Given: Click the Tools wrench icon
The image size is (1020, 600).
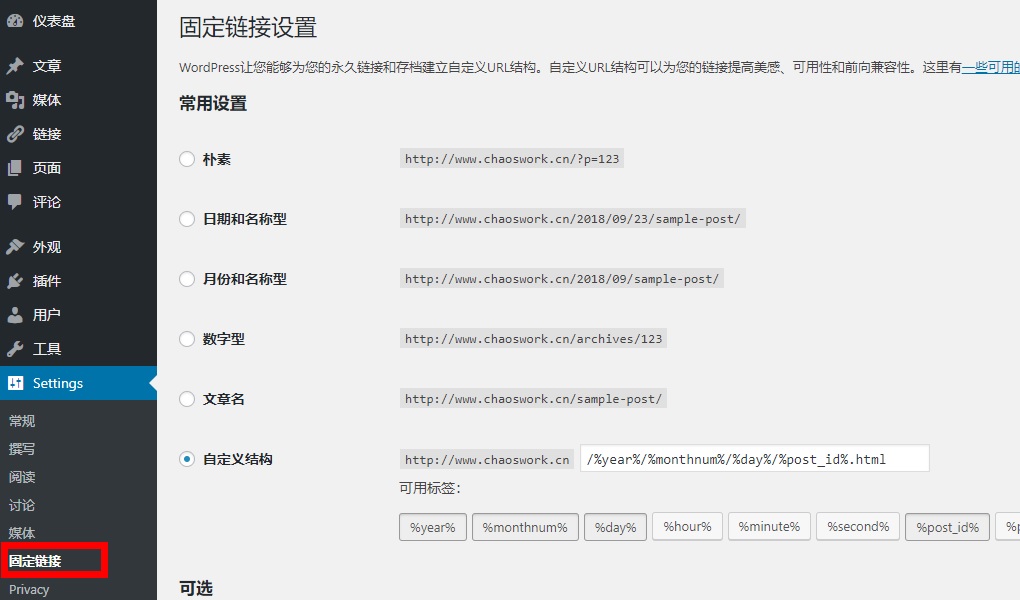Looking at the screenshot, I should (15, 349).
